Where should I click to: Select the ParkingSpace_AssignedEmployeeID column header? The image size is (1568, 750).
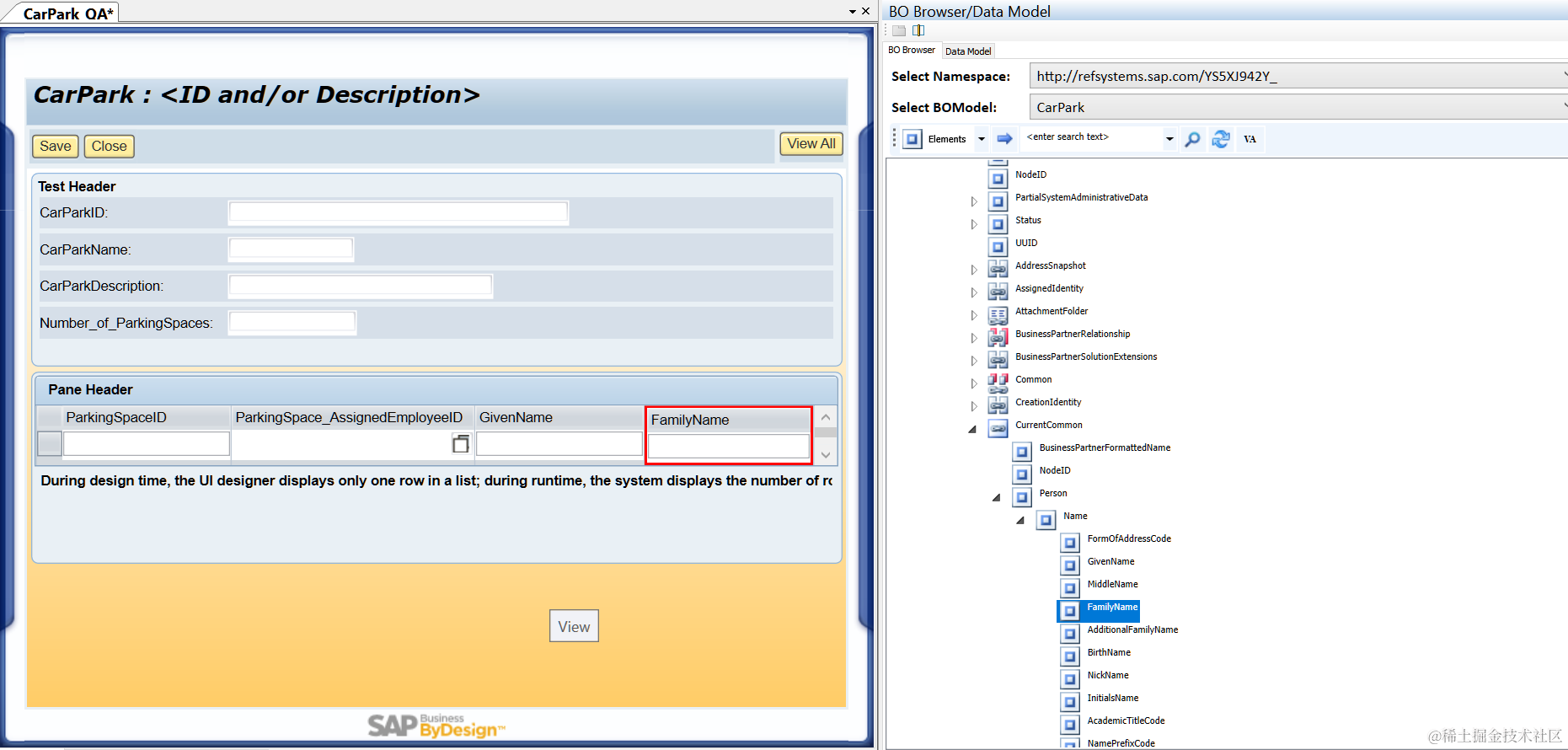coord(353,418)
